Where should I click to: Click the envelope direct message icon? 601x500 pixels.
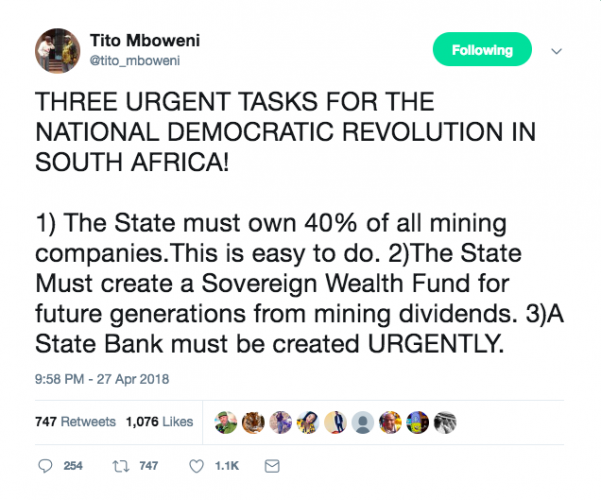coord(271,466)
